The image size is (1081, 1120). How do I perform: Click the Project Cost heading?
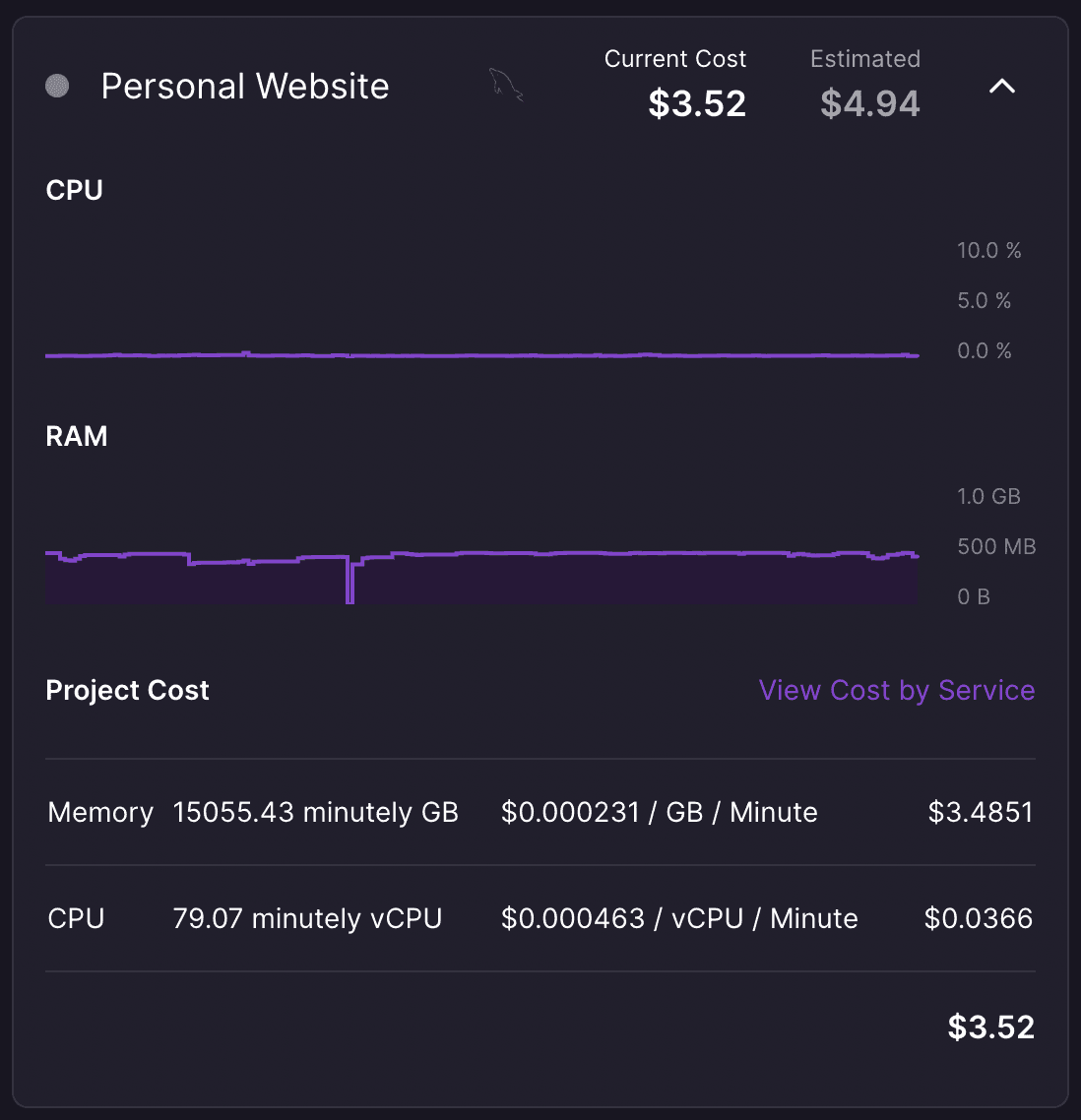[127, 690]
